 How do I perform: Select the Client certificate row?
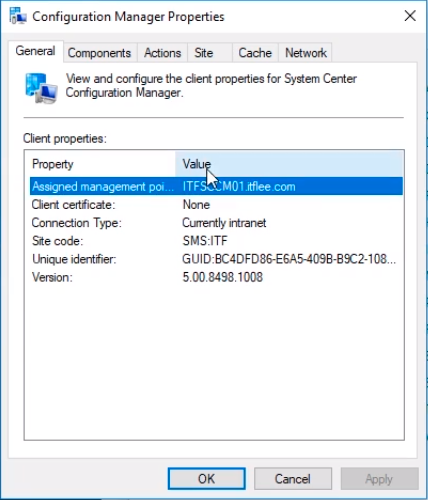pyautogui.click(x=216, y=205)
